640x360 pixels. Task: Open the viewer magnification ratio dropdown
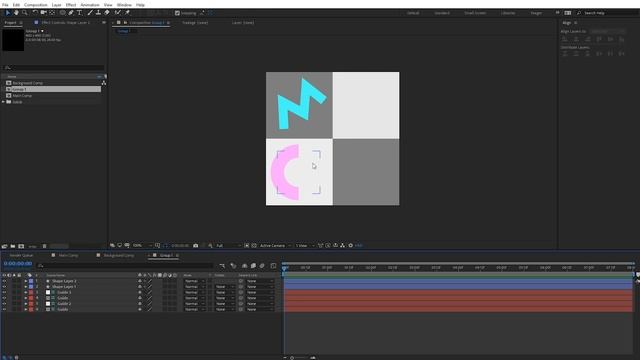pyautogui.click(x=142, y=246)
